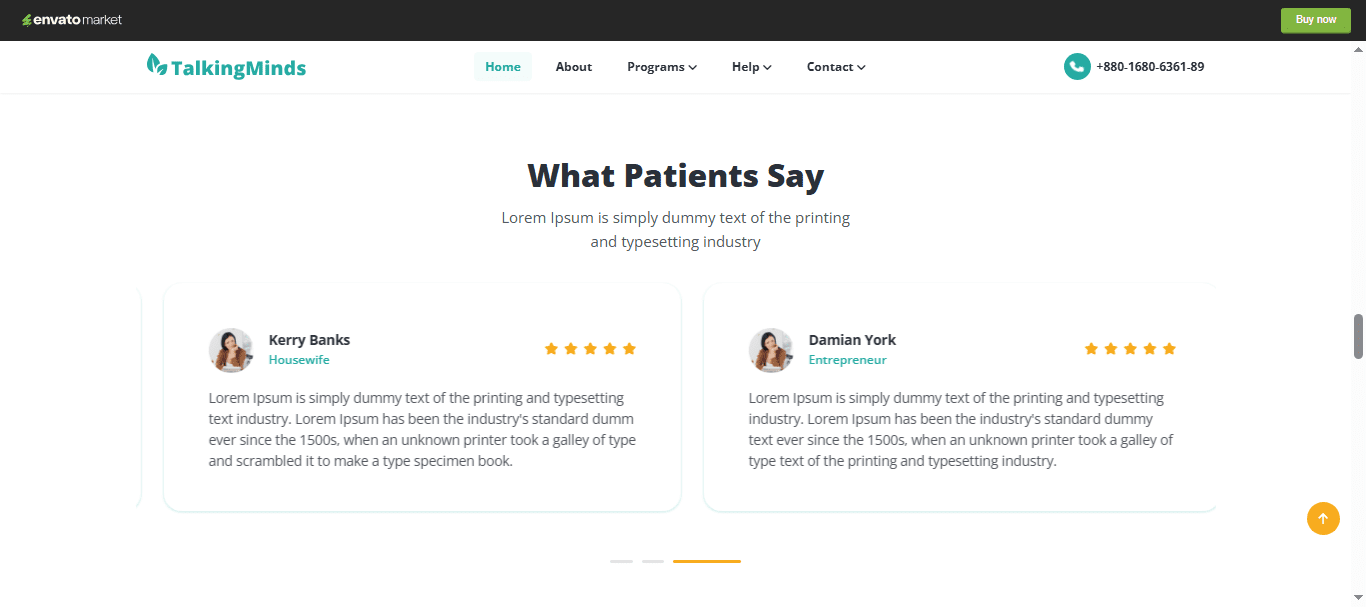Click Kerry Banks' avatar photo
The image size is (1366, 607).
coord(231,350)
